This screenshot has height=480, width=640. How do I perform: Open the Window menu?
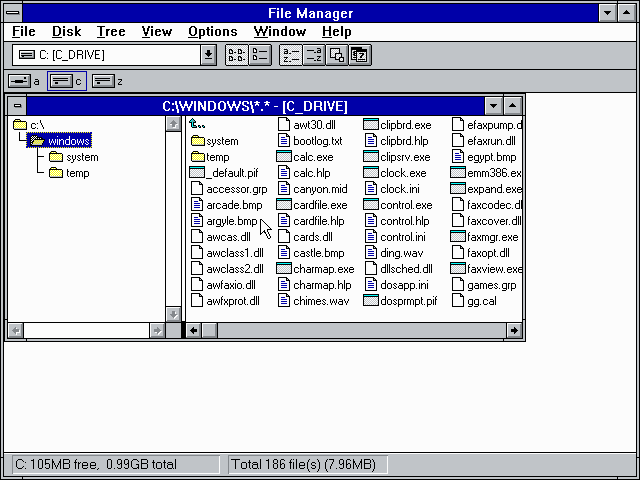point(280,31)
